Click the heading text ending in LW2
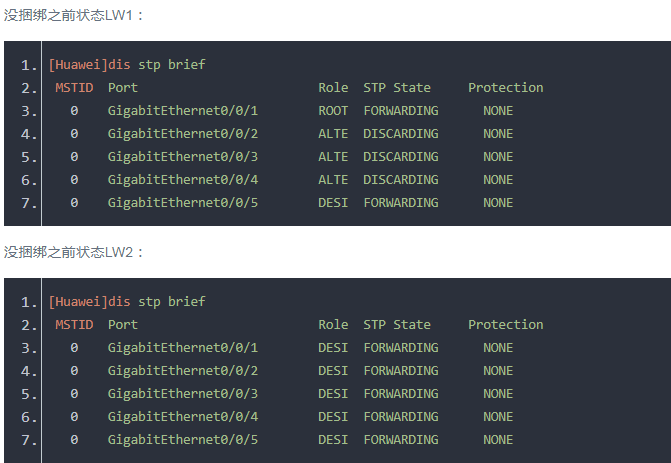671x463 pixels. coord(74,252)
